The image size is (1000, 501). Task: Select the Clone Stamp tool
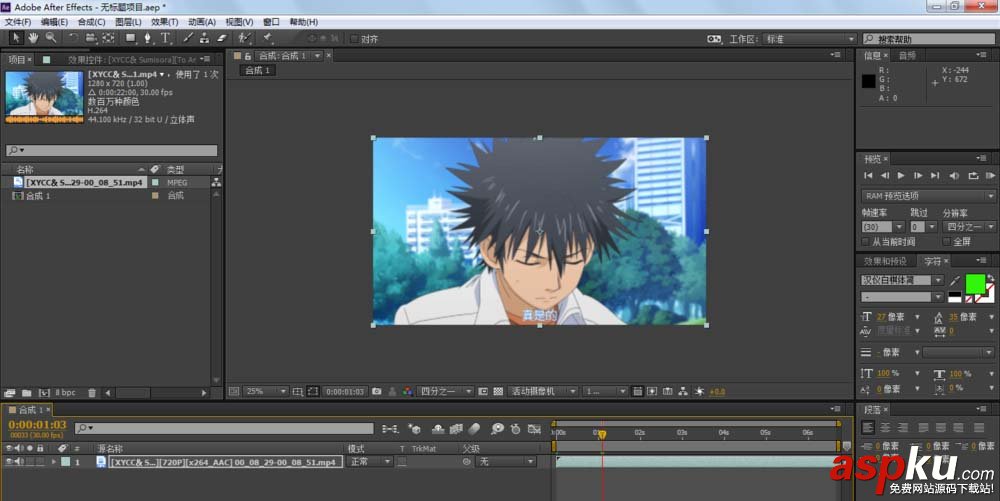[x=204, y=38]
